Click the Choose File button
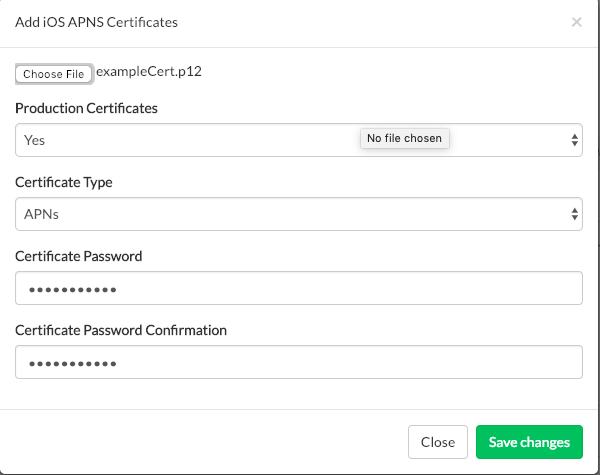 (x=54, y=74)
